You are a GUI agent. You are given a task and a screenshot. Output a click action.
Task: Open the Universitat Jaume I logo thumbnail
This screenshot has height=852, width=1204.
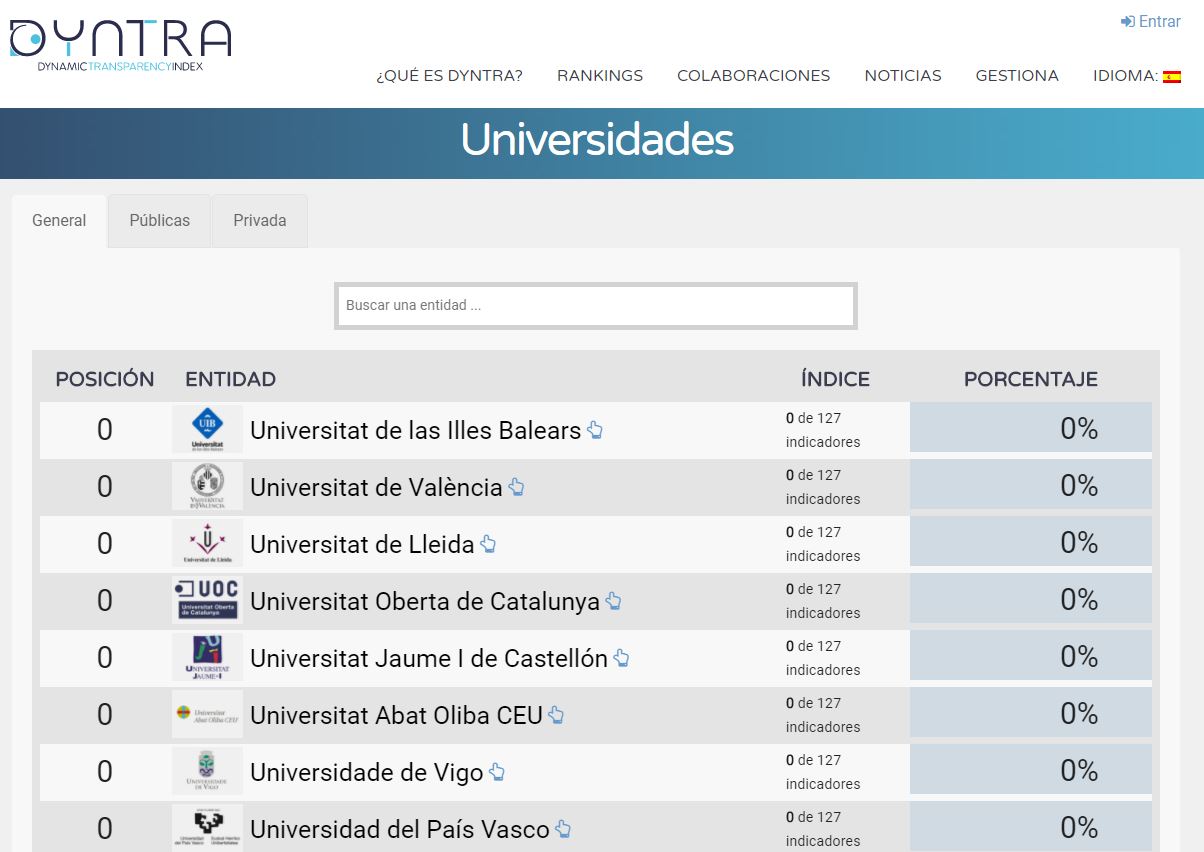click(207, 658)
